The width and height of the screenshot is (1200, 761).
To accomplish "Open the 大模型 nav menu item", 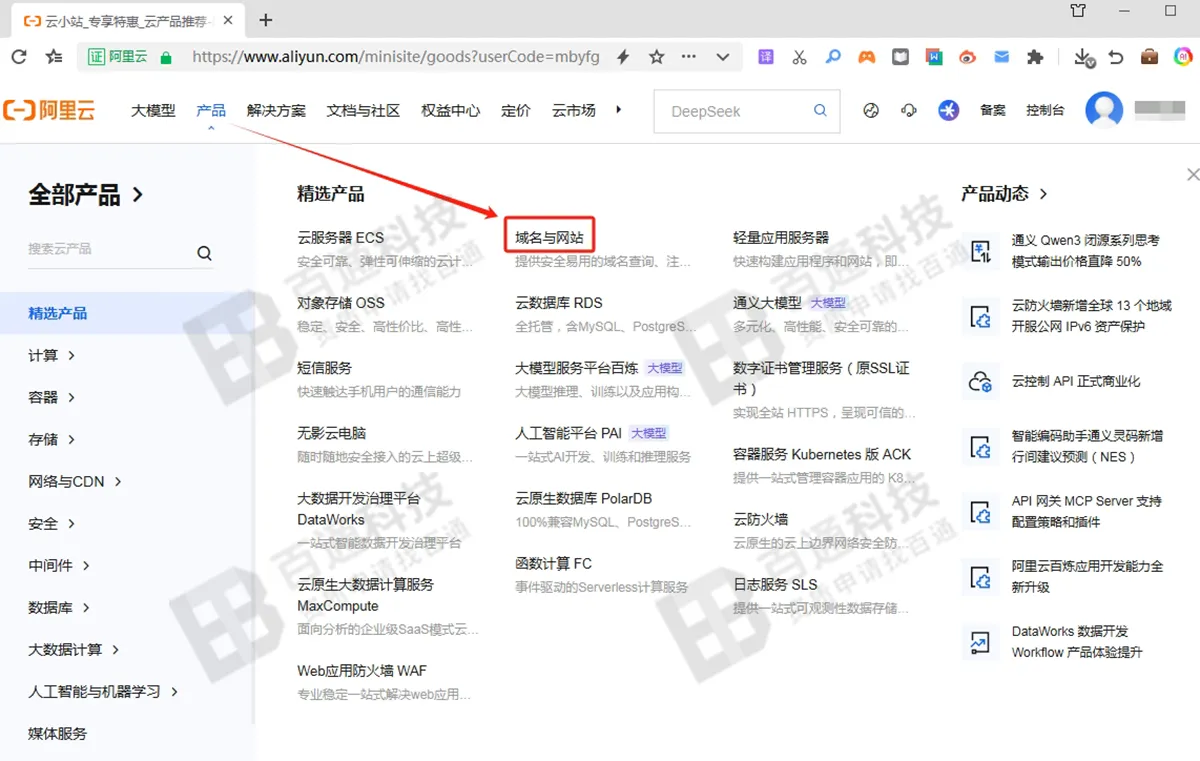I will 153,110.
